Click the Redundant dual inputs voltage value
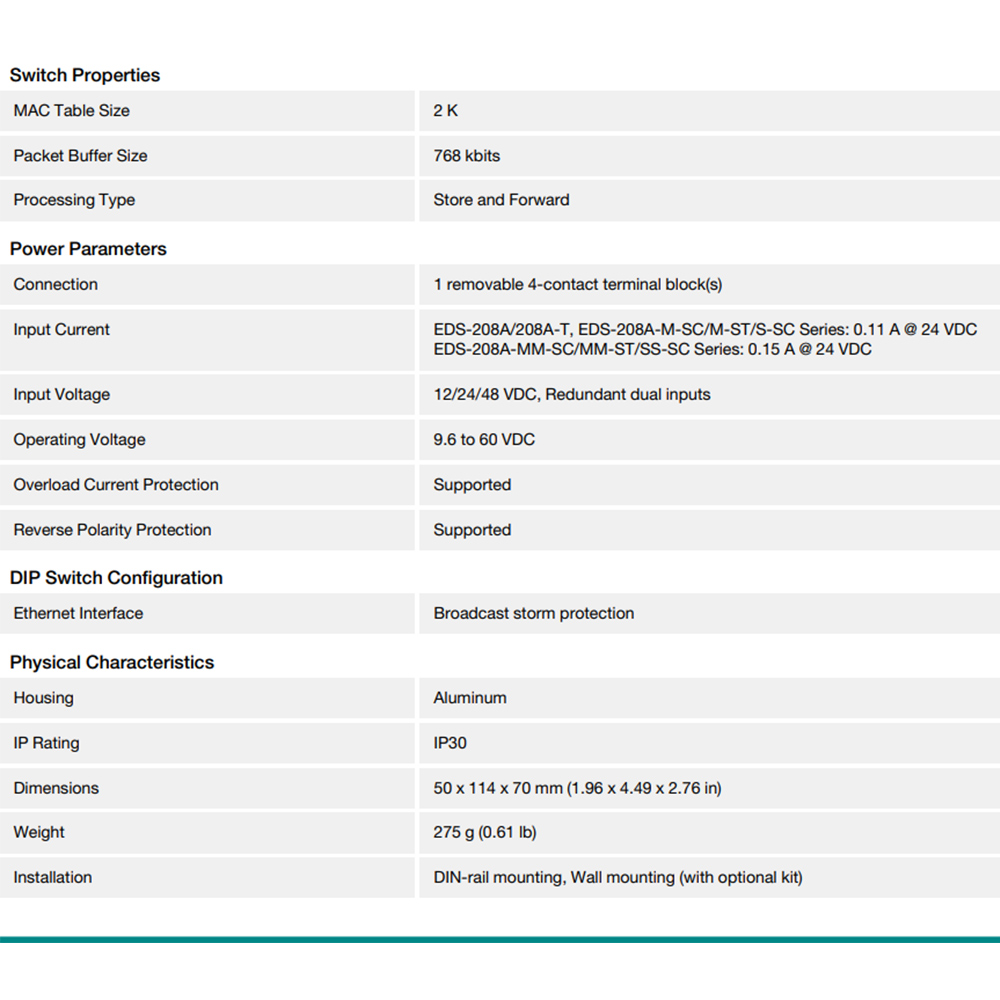 571,395
